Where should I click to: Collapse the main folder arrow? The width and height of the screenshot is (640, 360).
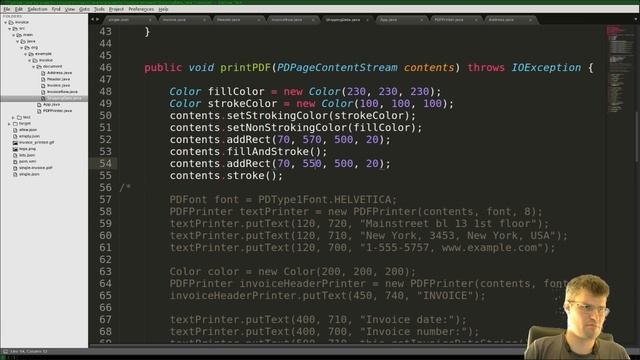click(x=13, y=35)
